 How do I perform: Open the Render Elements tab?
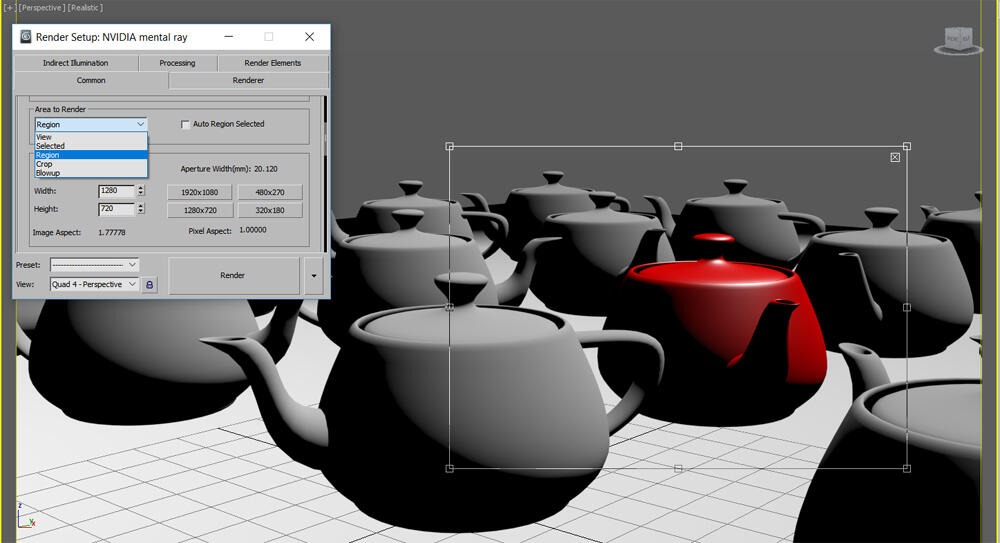click(272, 63)
